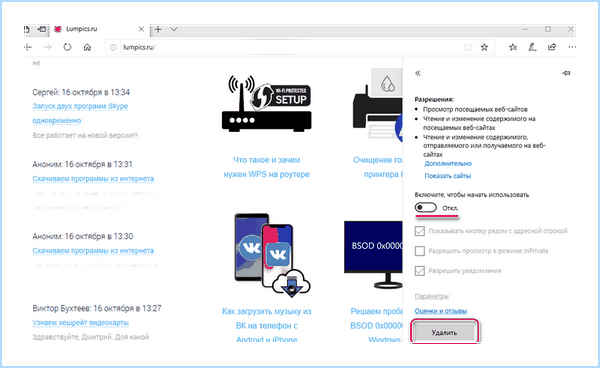Viewport: 600px width, 368px height.
Task: Open the home page icon
Action: 87,47
